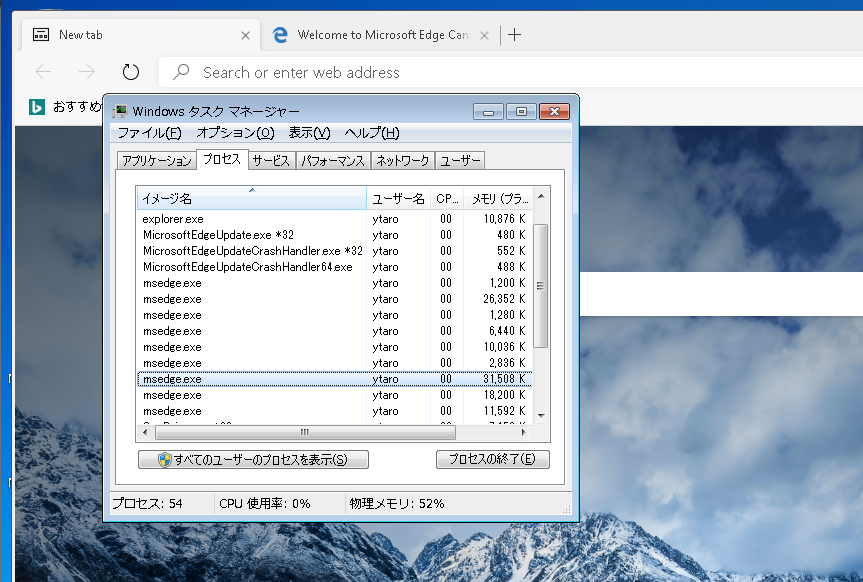Click the process list scroll up arrow
This screenshot has width=863, height=582.
(x=541, y=196)
